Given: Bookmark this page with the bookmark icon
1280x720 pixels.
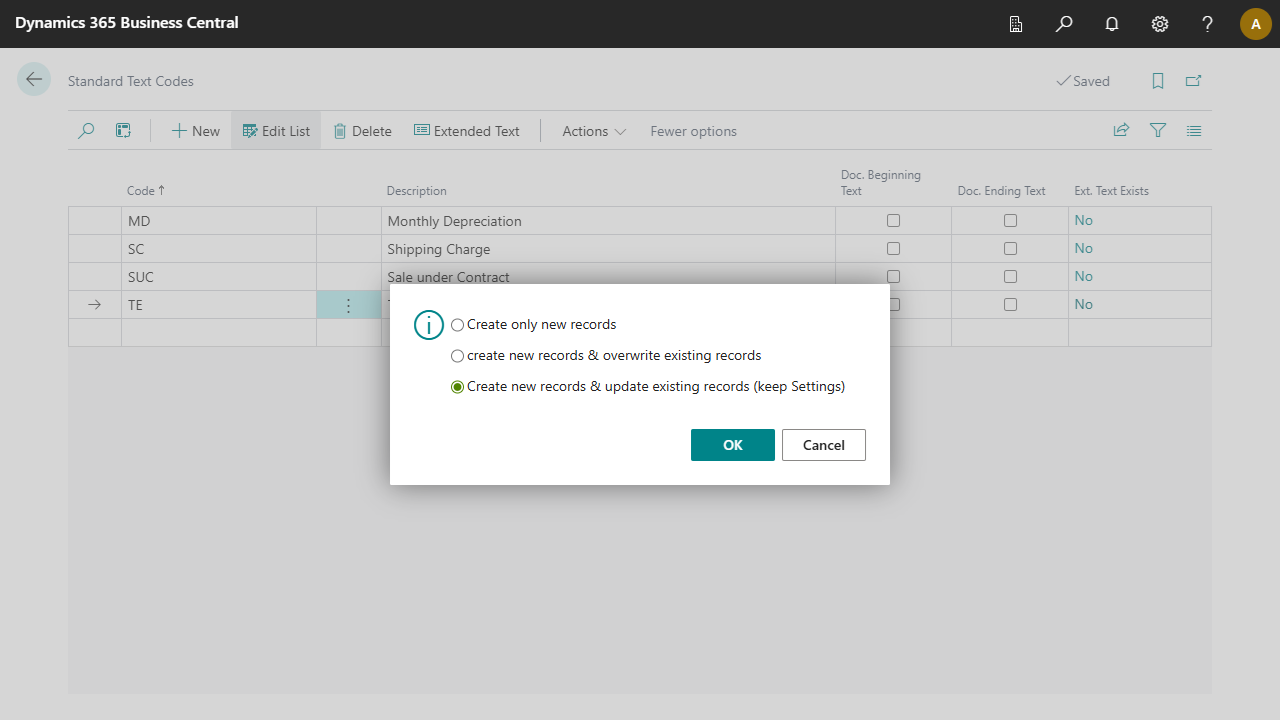Looking at the screenshot, I should [1158, 81].
